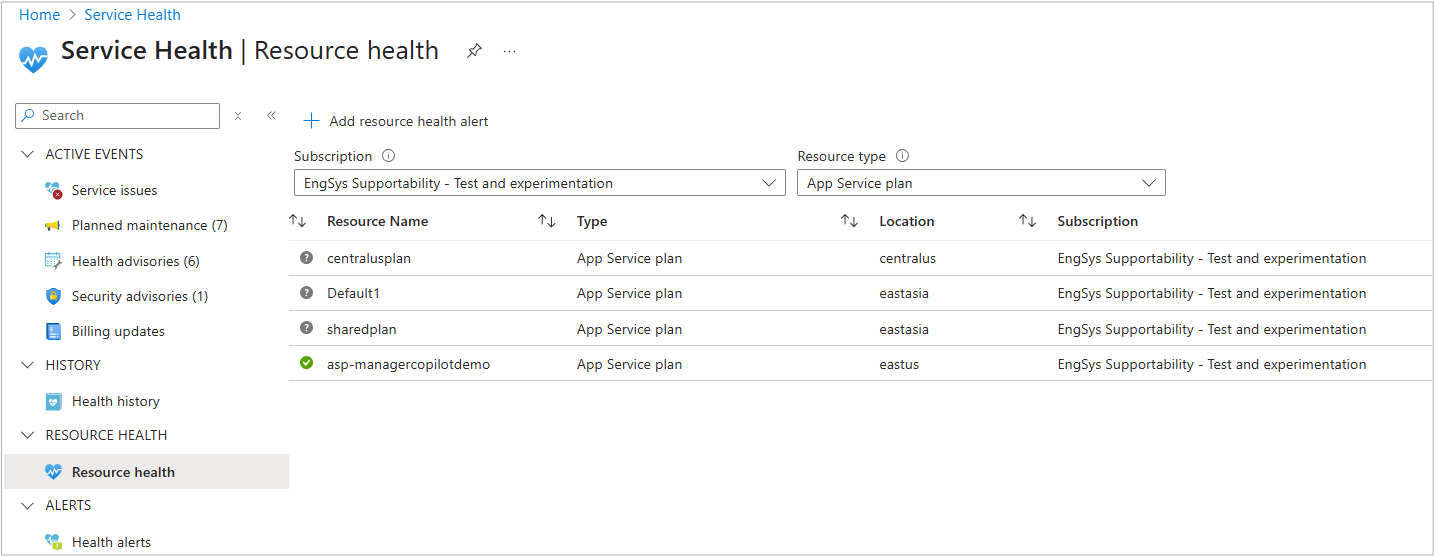Open the Subscription dropdown
Viewport: 1434px width, 558px height.
pyautogui.click(x=538, y=183)
